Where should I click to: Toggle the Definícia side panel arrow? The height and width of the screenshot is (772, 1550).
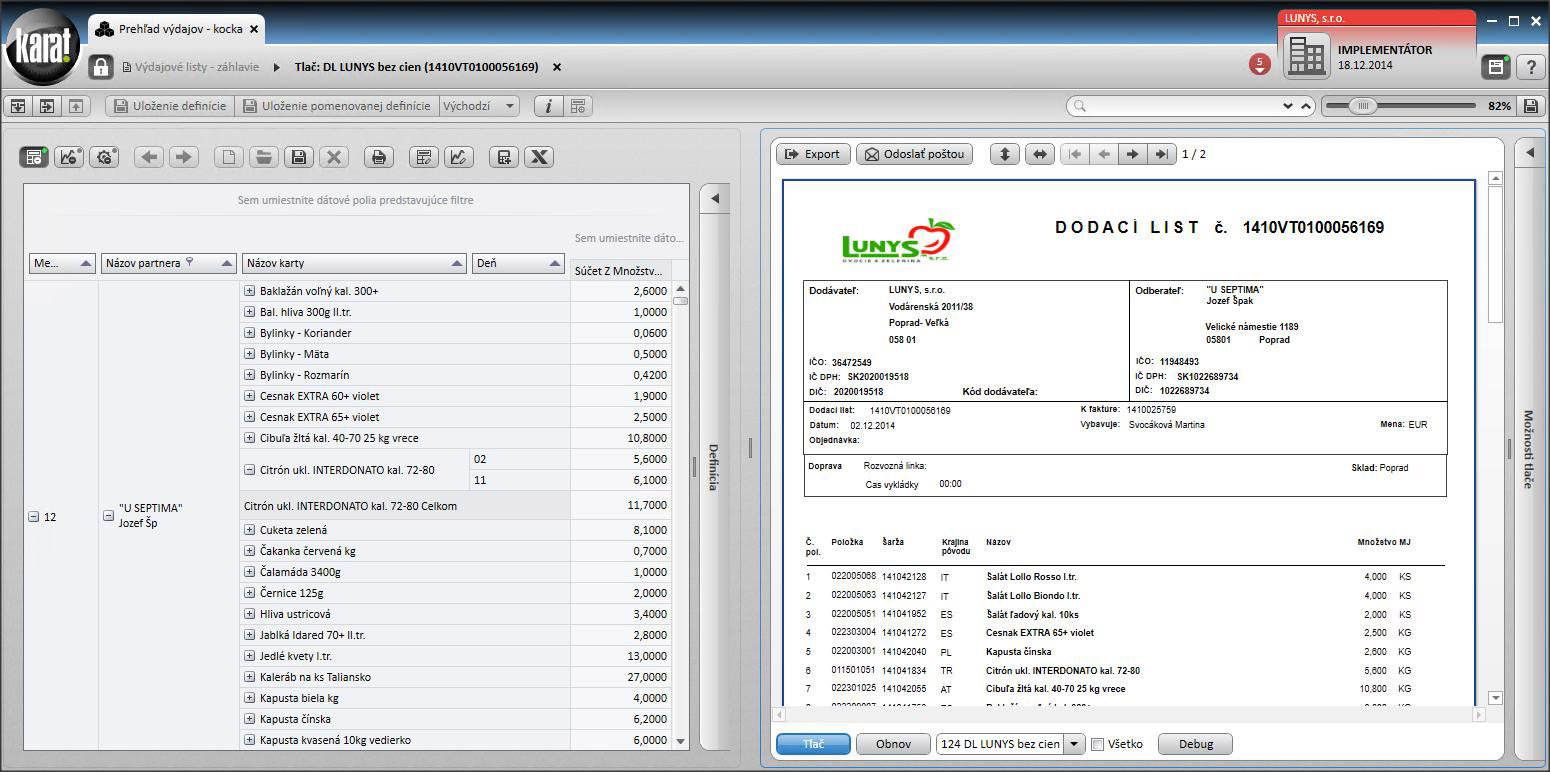point(714,198)
